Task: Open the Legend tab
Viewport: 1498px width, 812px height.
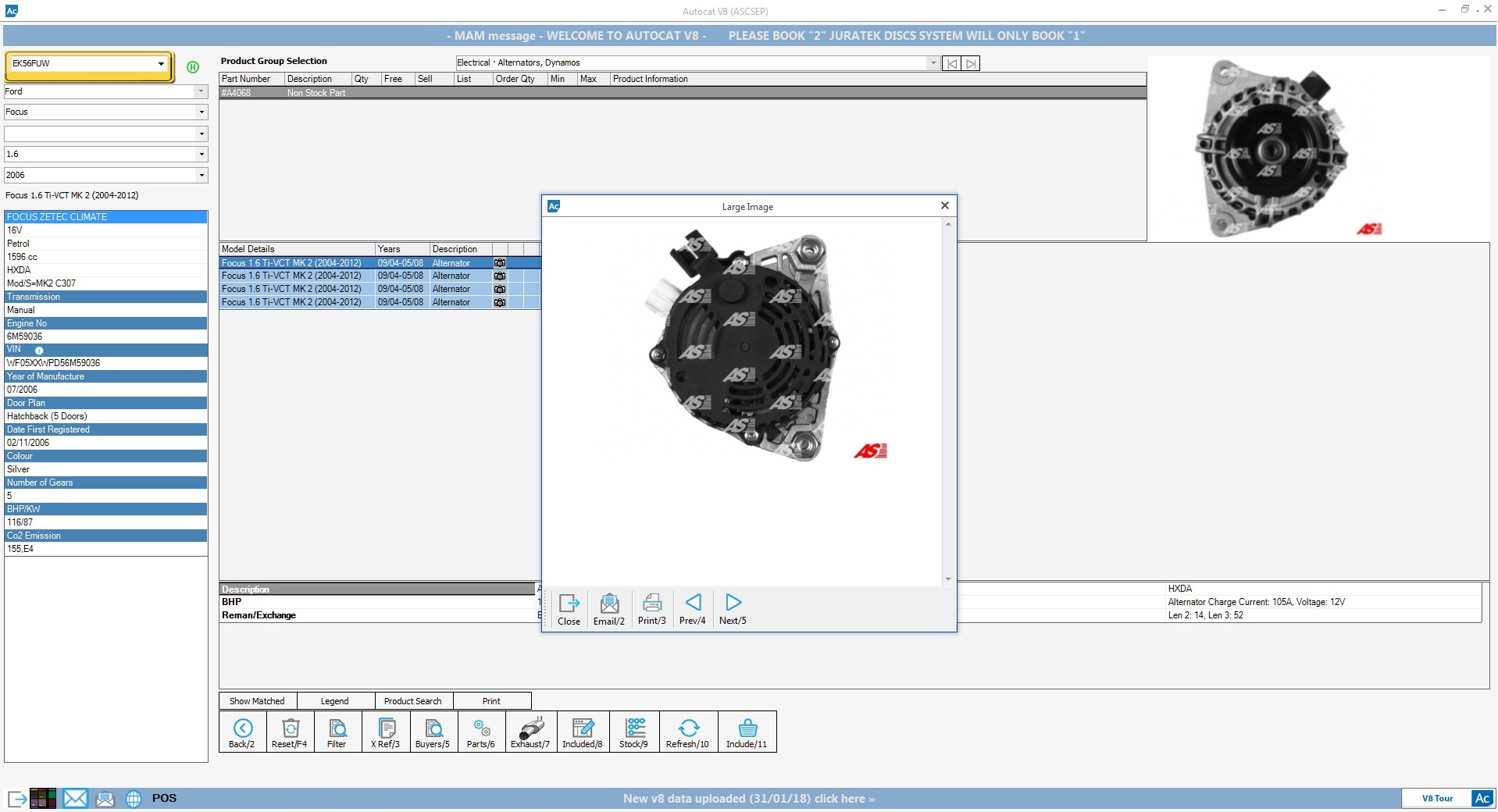Action: click(335, 701)
